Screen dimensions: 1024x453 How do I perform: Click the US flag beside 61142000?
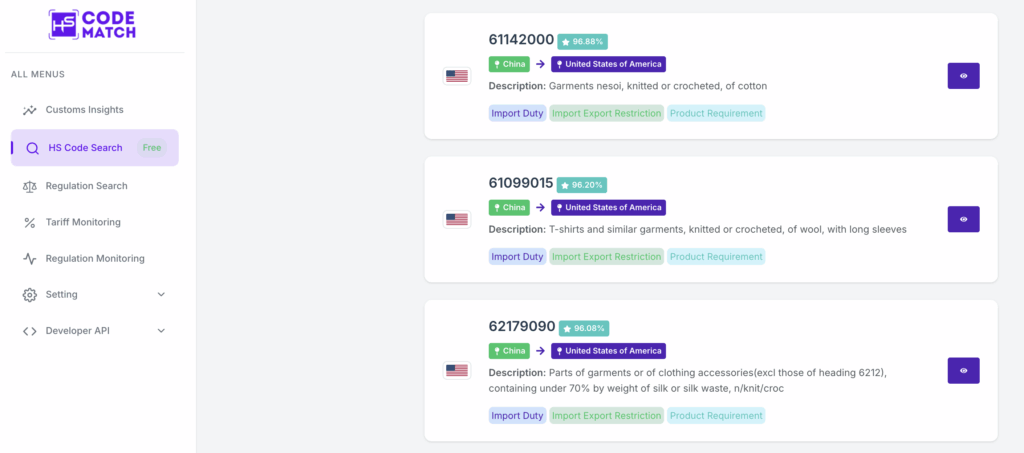(457, 76)
